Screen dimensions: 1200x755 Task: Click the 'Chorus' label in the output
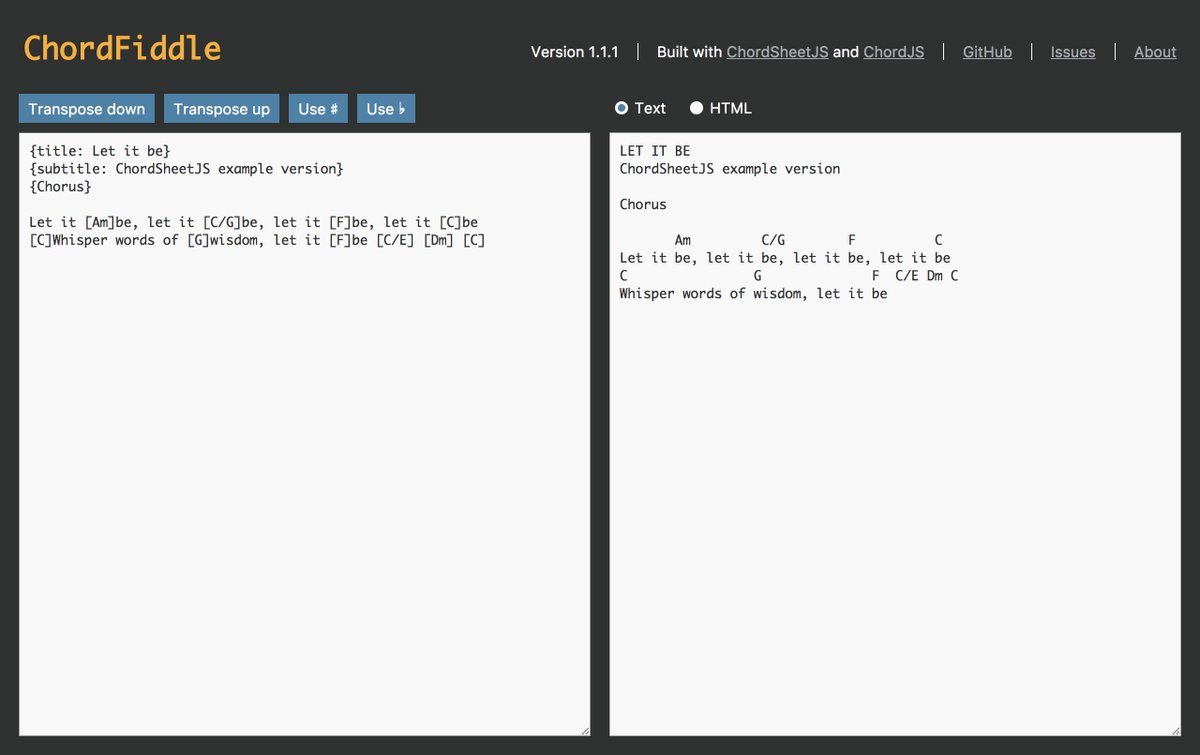click(643, 204)
